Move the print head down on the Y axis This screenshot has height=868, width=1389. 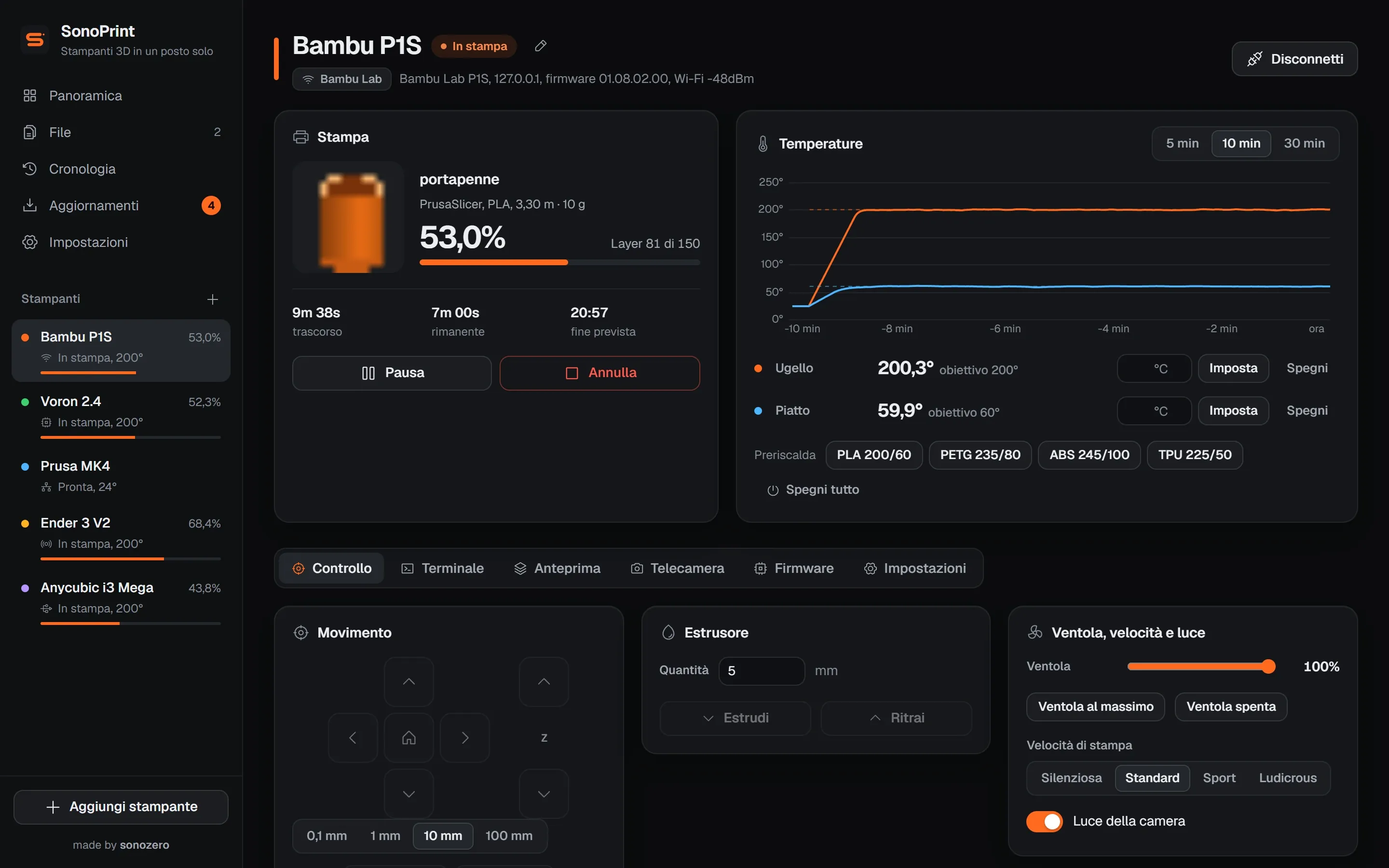409,794
